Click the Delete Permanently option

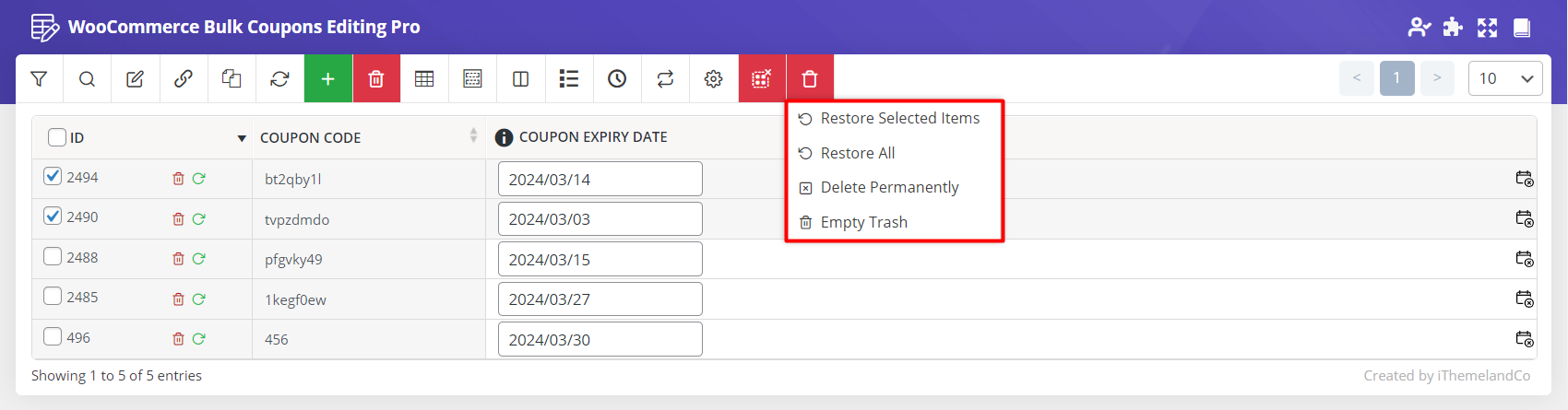click(889, 187)
